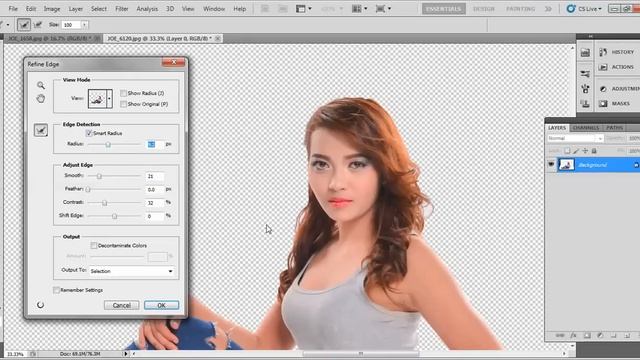Image resolution: width=640 pixels, height=360 pixels.
Task: Click the Smooth slider handle
Action: point(99,176)
